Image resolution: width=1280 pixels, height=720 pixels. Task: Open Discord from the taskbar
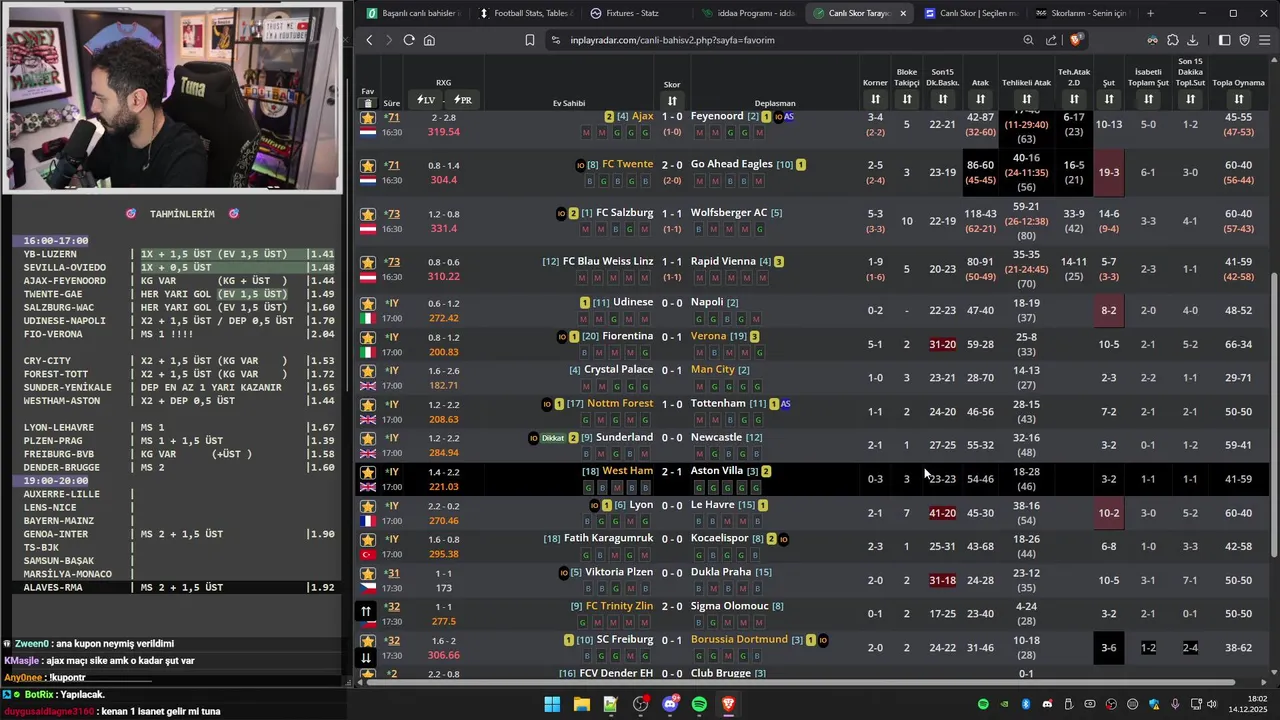pos(670,704)
